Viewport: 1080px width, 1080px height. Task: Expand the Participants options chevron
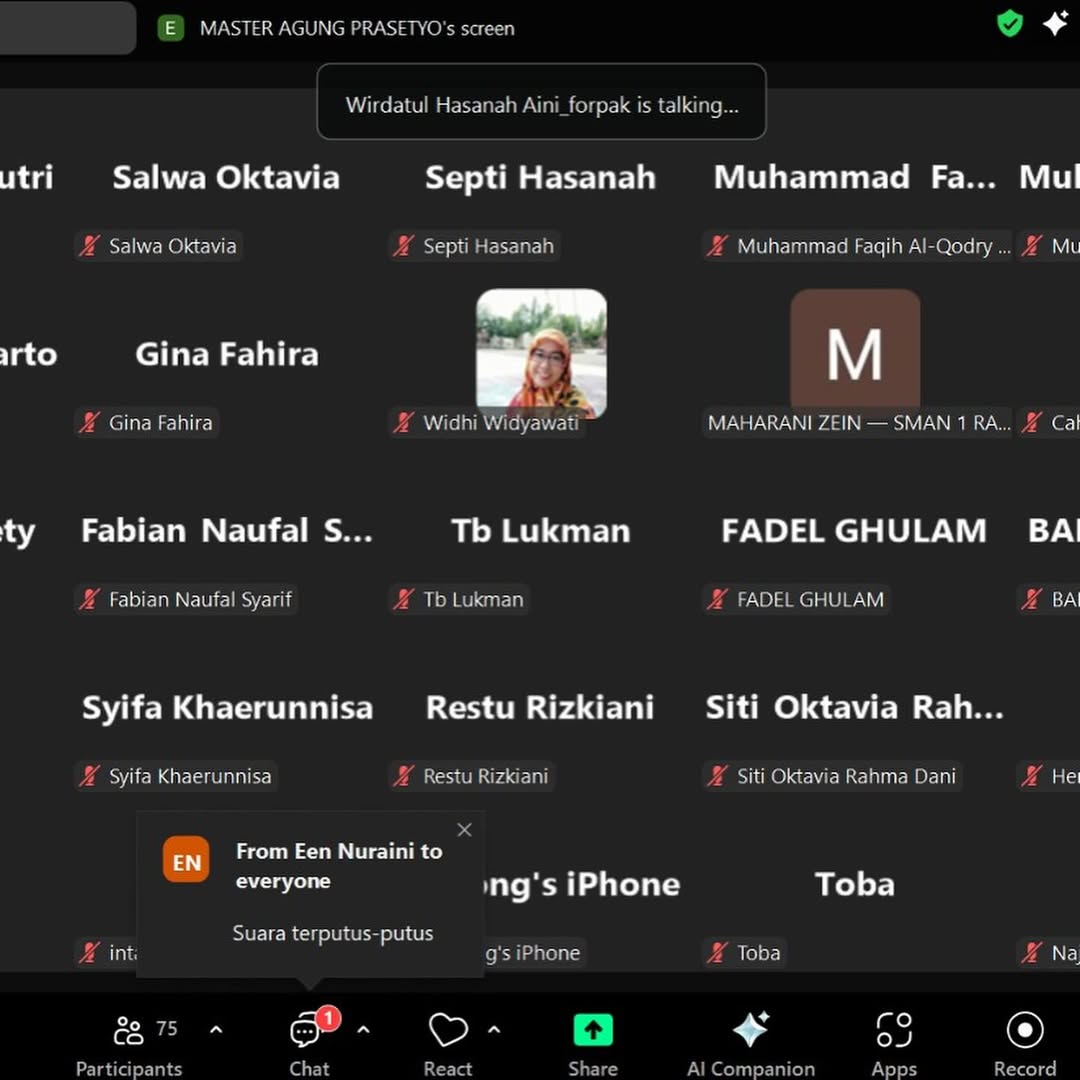216,1030
